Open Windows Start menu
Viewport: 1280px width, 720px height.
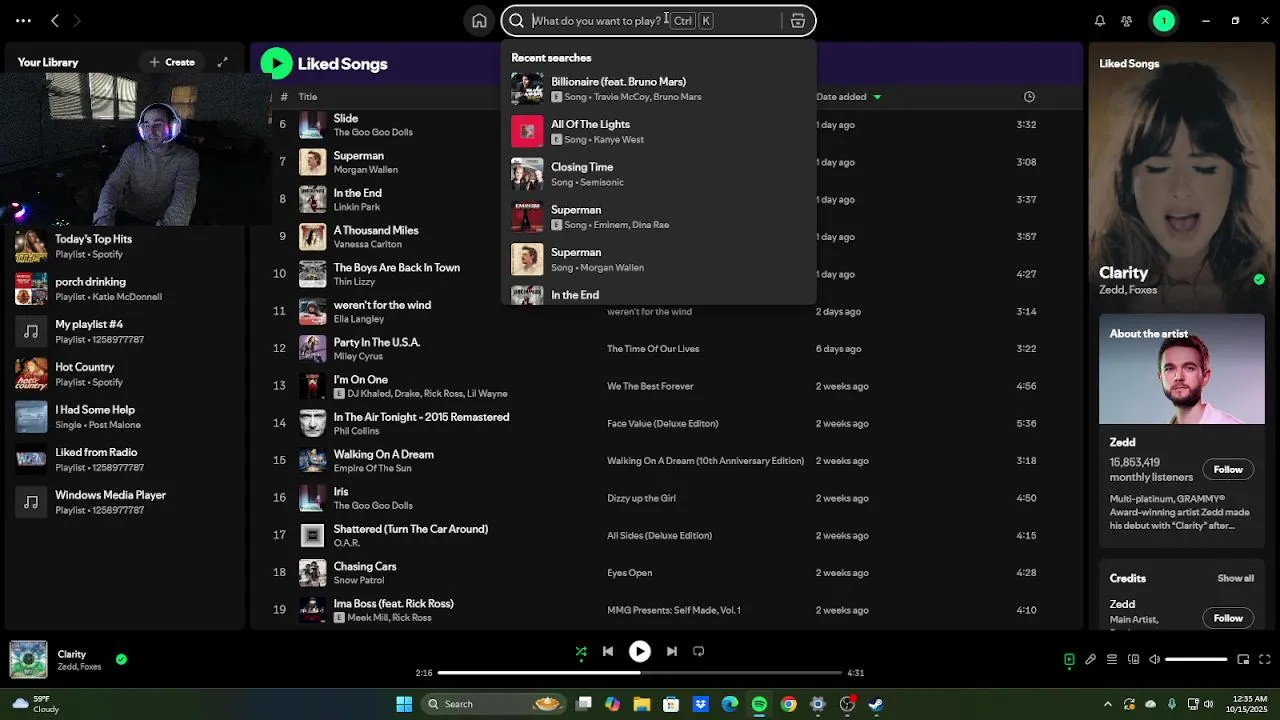[x=404, y=704]
